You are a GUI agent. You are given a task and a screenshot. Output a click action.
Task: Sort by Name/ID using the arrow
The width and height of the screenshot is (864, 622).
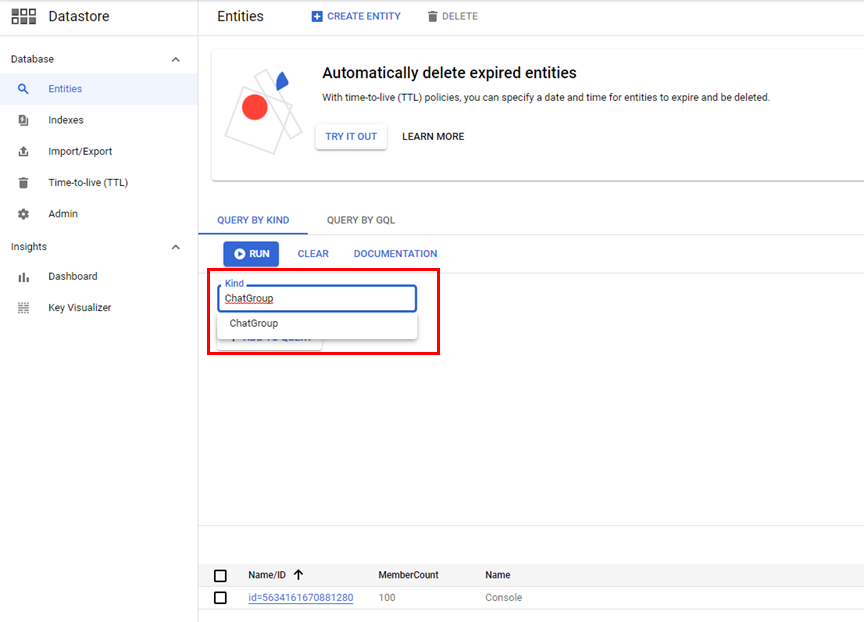(x=299, y=575)
